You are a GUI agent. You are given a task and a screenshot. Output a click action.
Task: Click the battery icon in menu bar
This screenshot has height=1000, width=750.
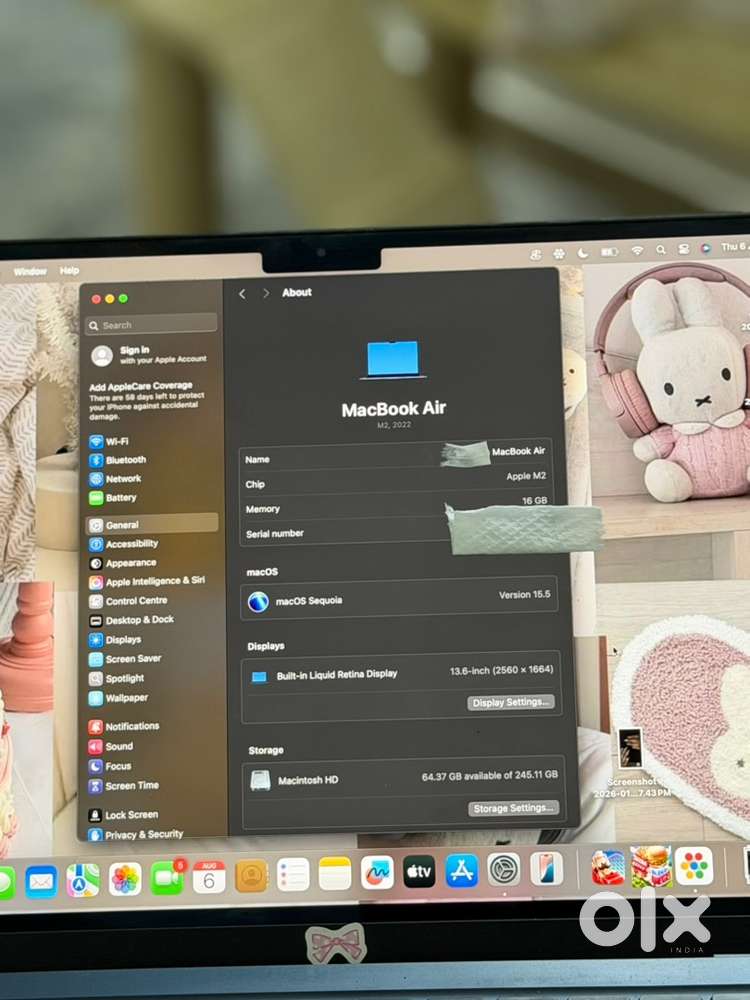(x=610, y=252)
